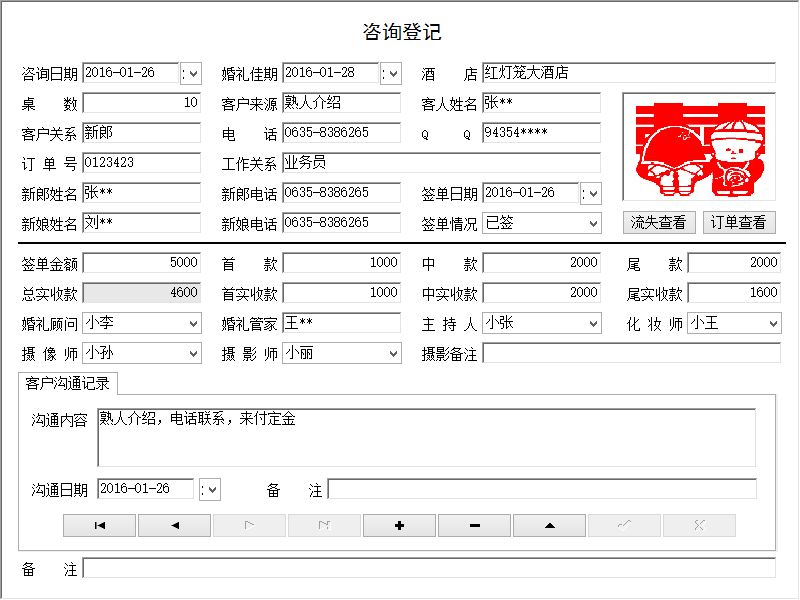Select the 客户沟通记录 tab
This screenshot has height=600, width=800.
click(x=68, y=383)
